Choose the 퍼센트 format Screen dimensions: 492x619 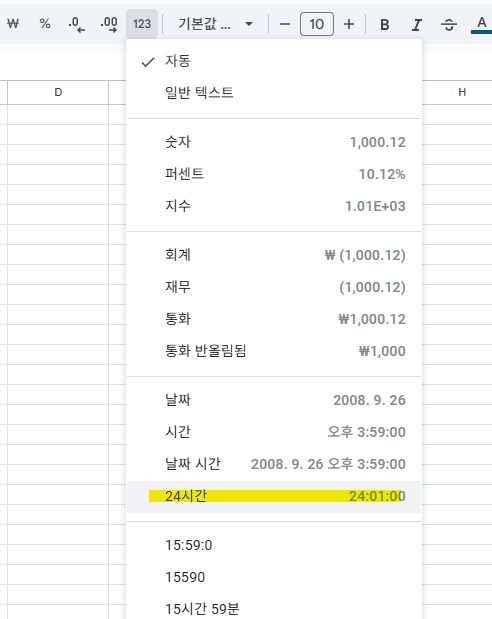coord(274,174)
